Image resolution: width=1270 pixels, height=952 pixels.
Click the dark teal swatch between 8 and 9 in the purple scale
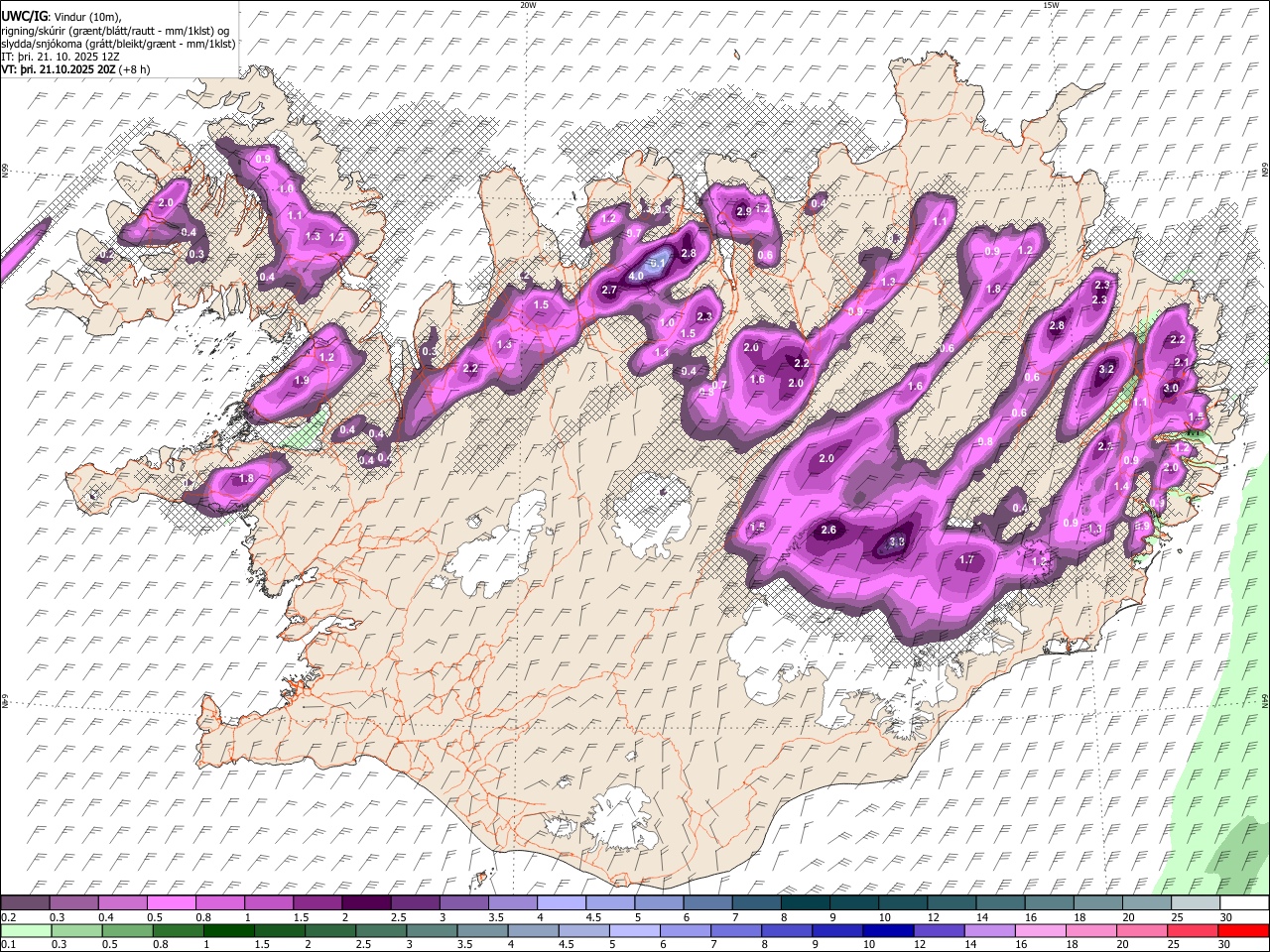(x=805, y=903)
